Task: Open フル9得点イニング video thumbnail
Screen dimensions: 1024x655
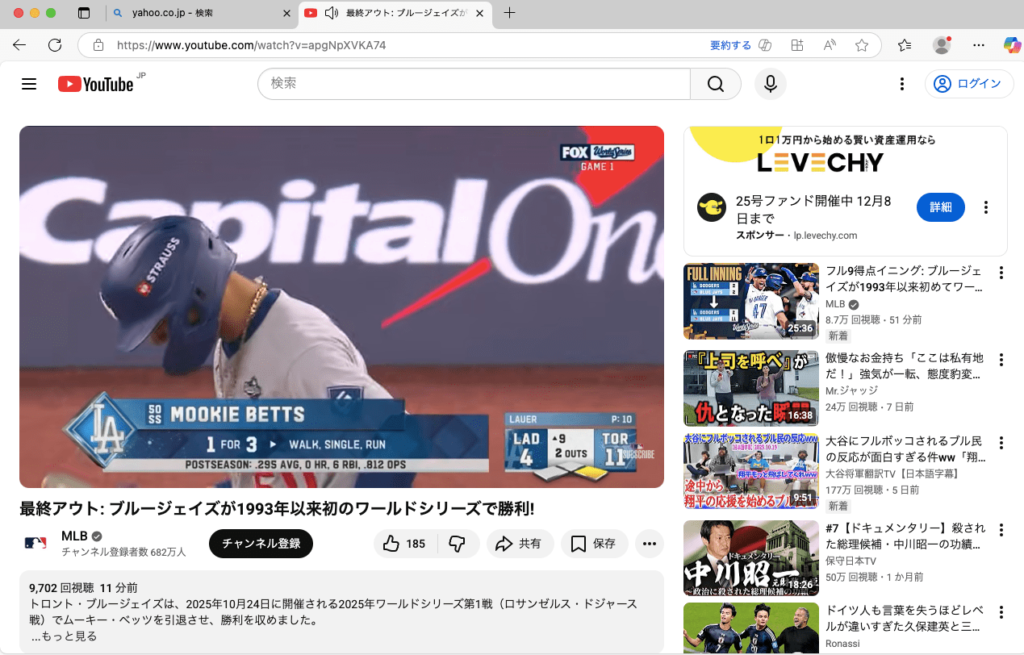Action: click(x=751, y=301)
